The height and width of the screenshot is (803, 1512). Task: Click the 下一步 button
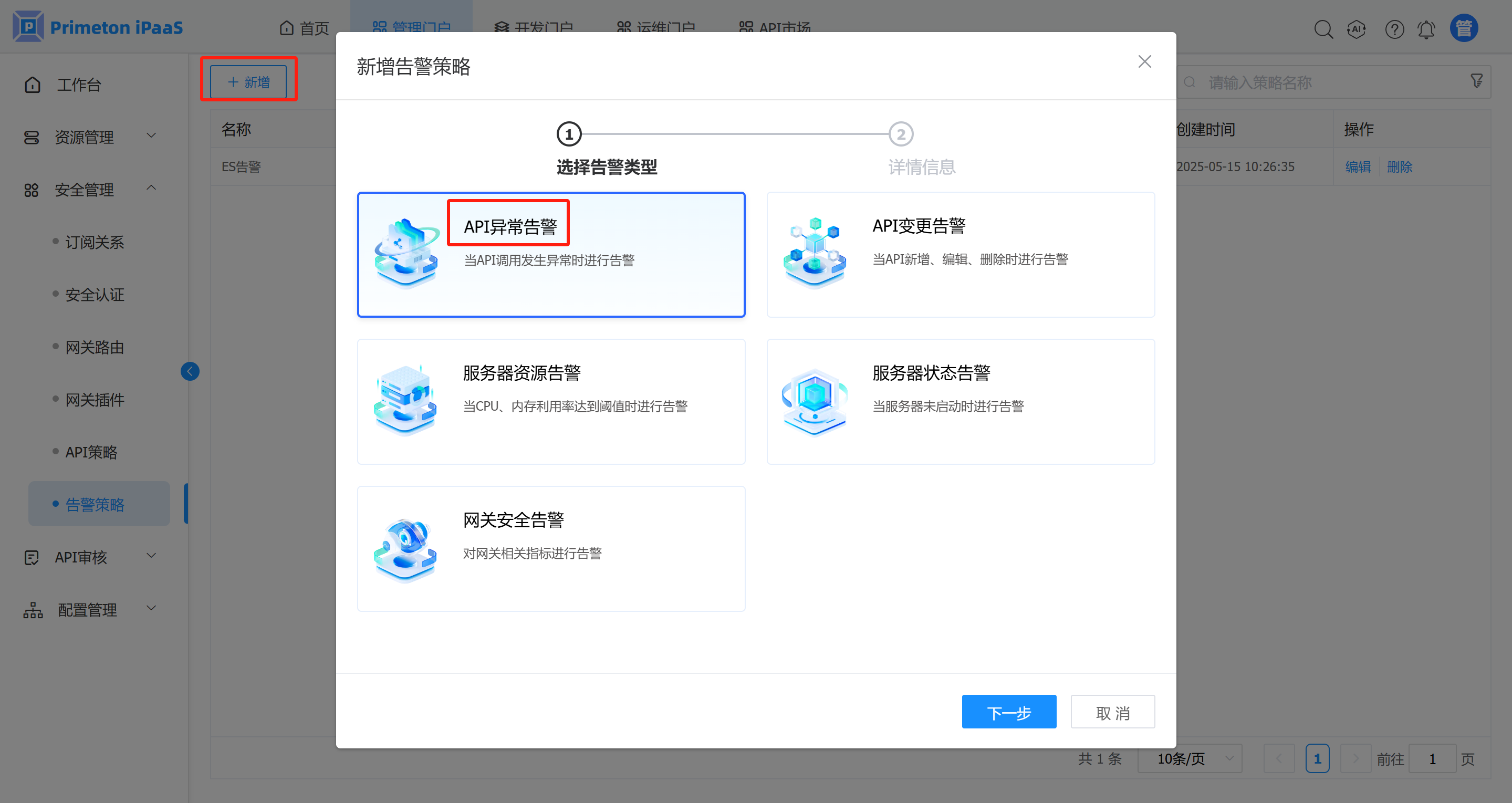tap(1008, 712)
